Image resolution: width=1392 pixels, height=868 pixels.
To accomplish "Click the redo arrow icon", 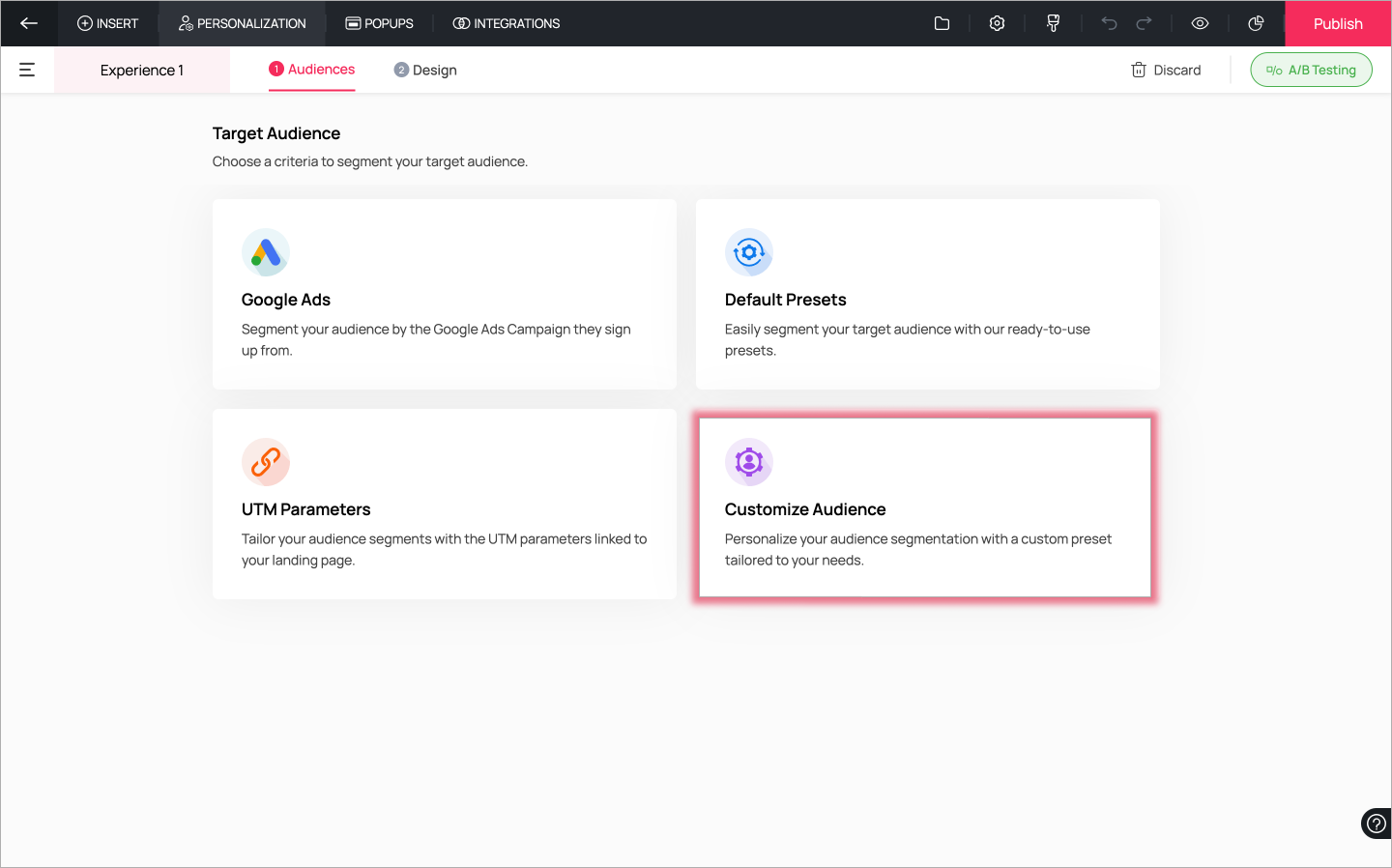I will click(x=1144, y=23).
